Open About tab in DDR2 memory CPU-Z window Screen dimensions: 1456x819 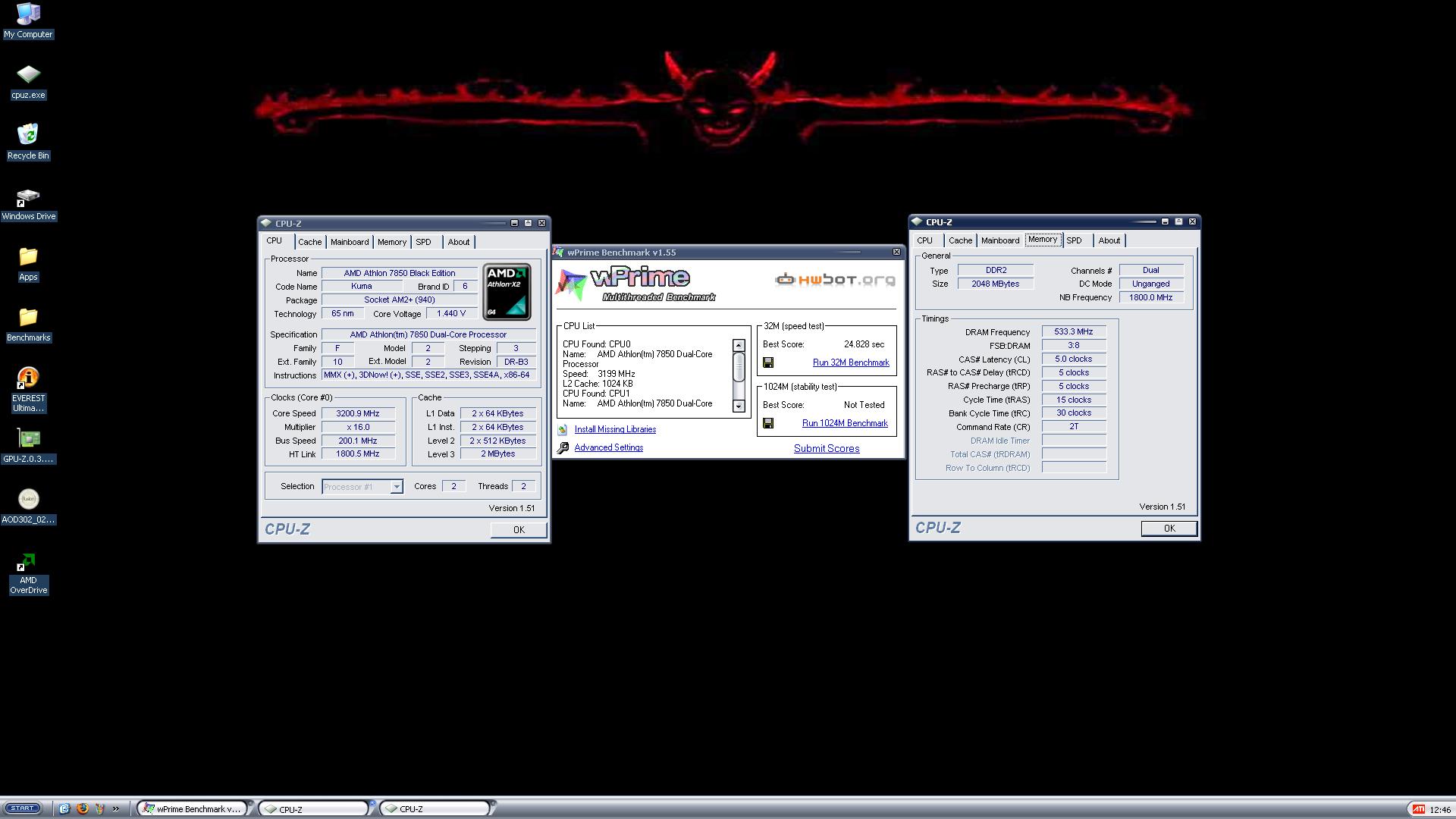tap(1109, 240)
